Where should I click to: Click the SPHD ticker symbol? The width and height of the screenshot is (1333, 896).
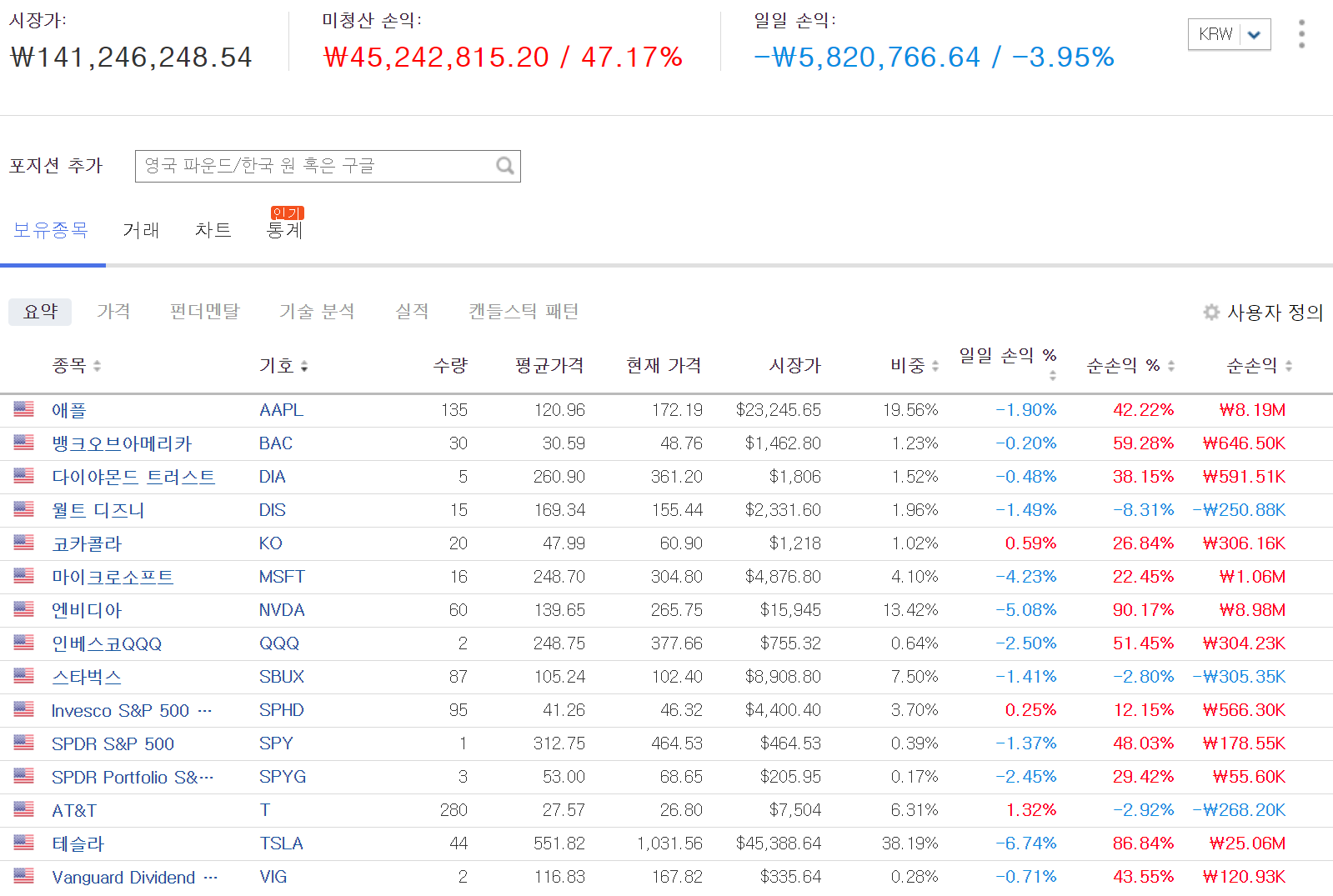tap(281, 710)
